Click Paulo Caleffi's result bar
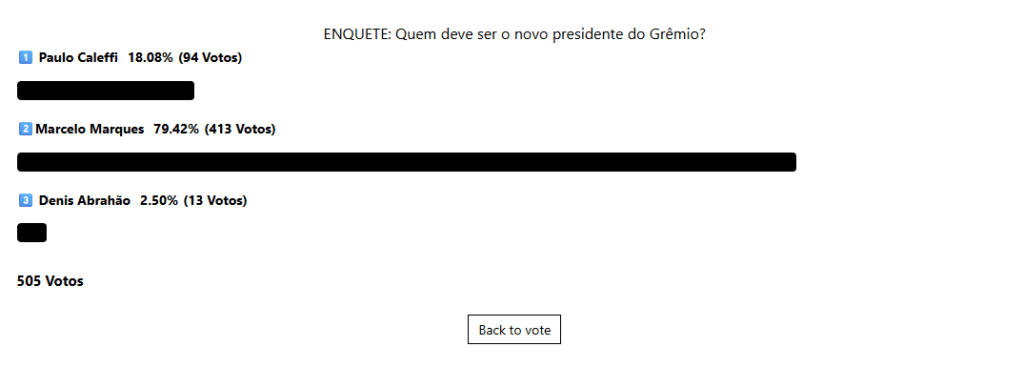 click(106, 91)
